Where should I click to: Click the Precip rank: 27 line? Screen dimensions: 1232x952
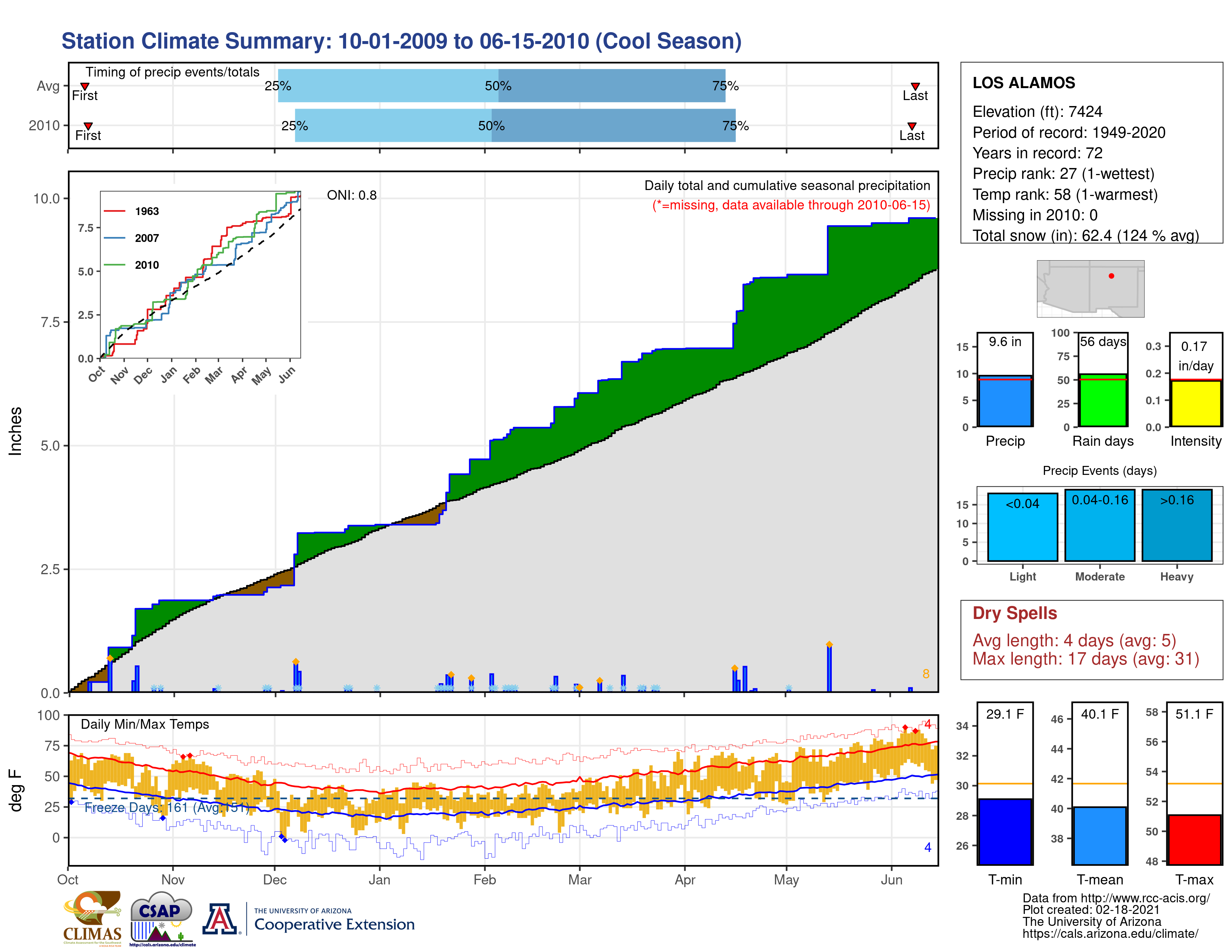pyautogui.click(x=1063, y=174)
